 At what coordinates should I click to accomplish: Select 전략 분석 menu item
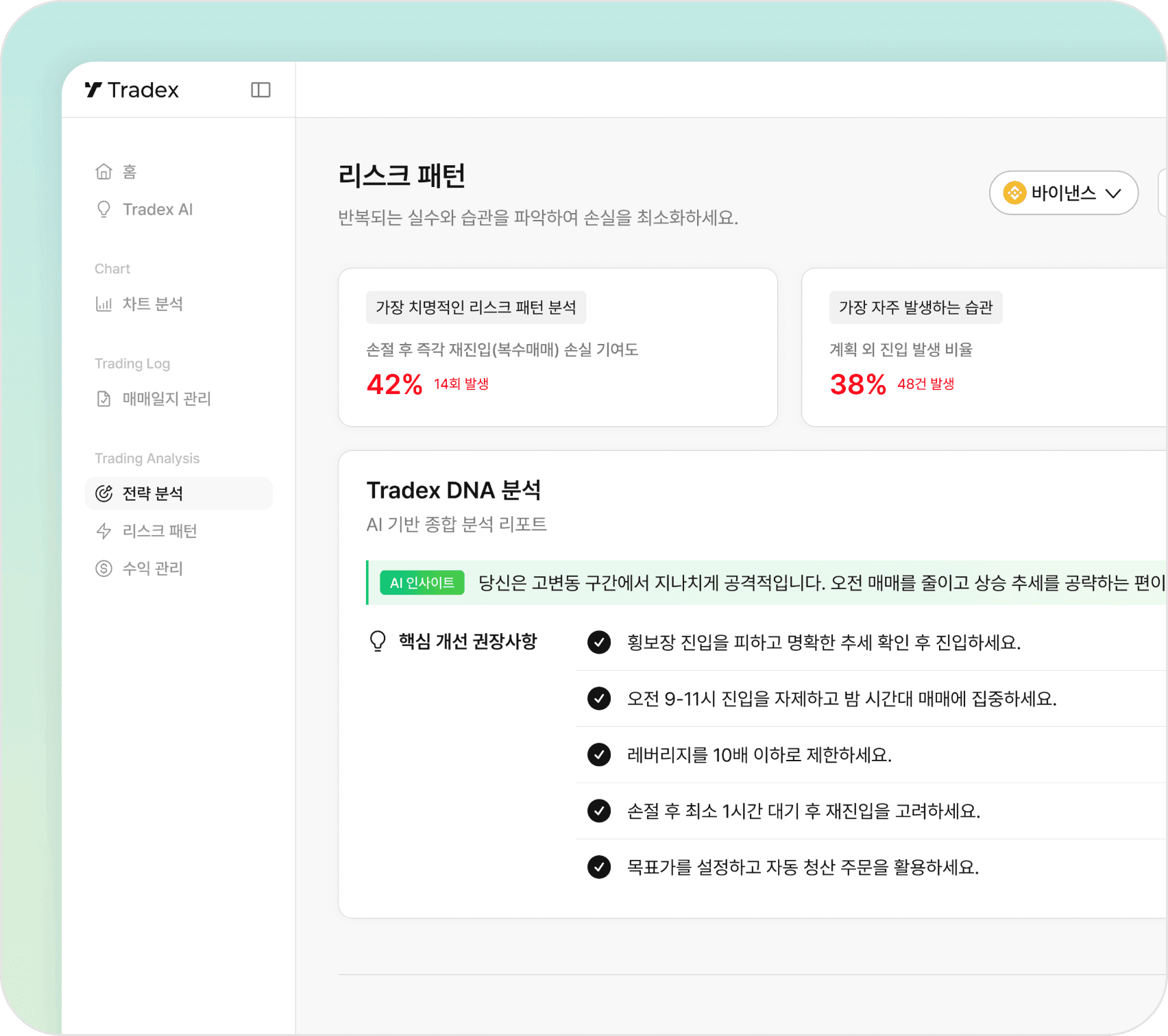[179, 493]
